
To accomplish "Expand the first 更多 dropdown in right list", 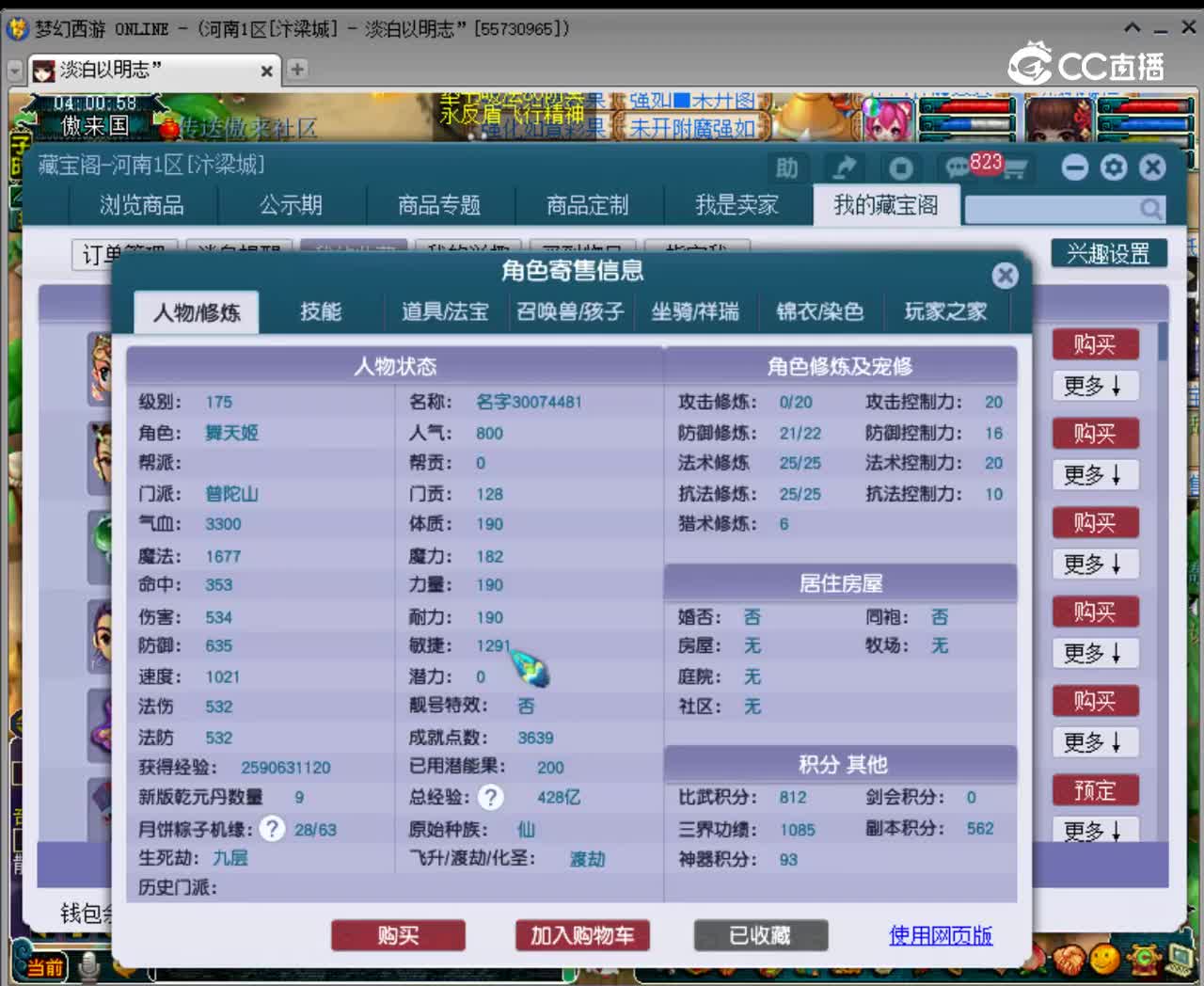I will (1095, 386).
